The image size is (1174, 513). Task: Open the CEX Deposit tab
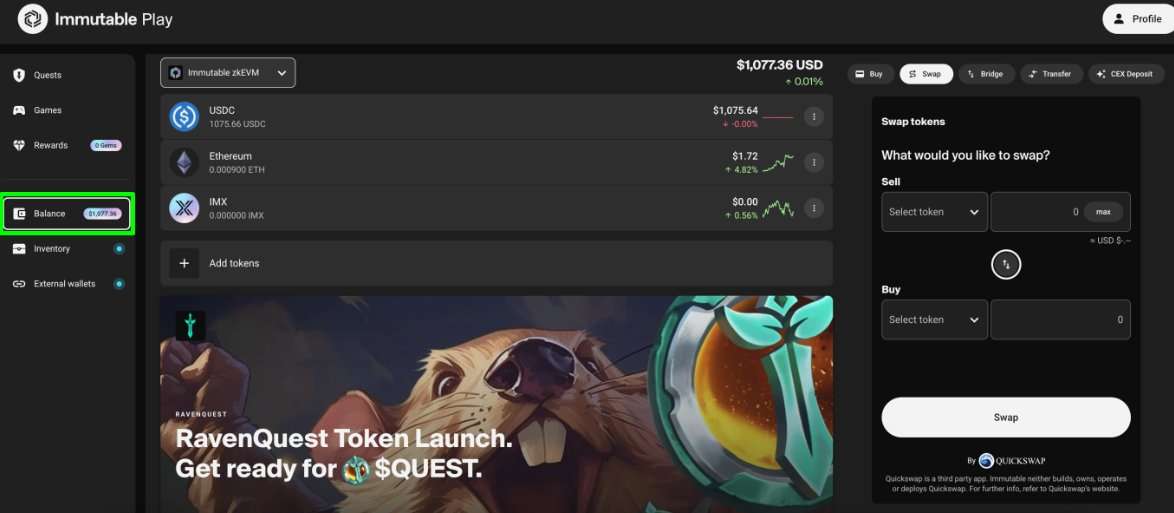[1126, 74]
